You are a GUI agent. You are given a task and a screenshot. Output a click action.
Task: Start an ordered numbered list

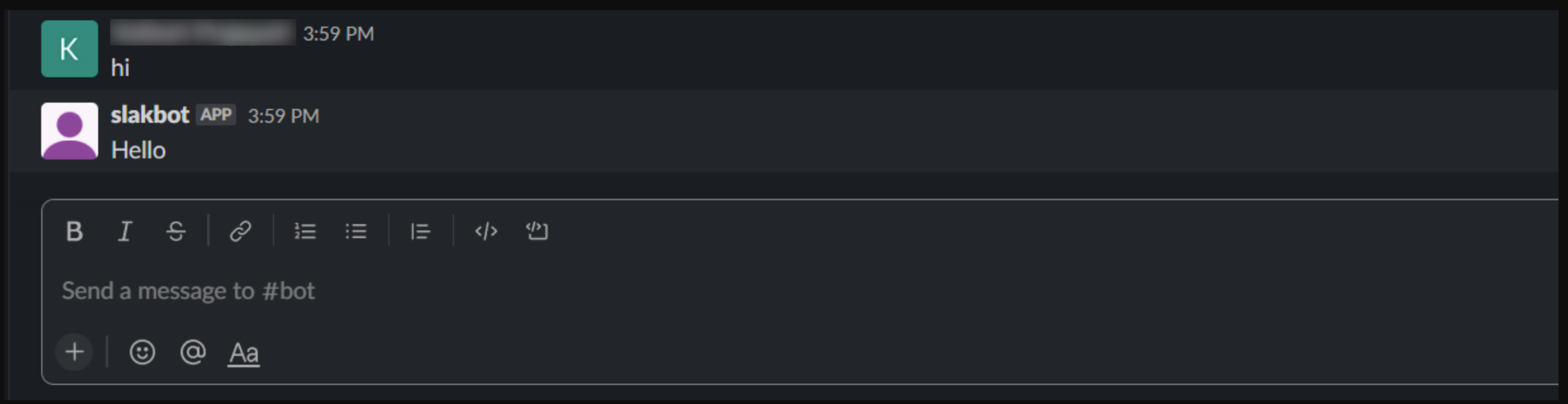(305, 232)
